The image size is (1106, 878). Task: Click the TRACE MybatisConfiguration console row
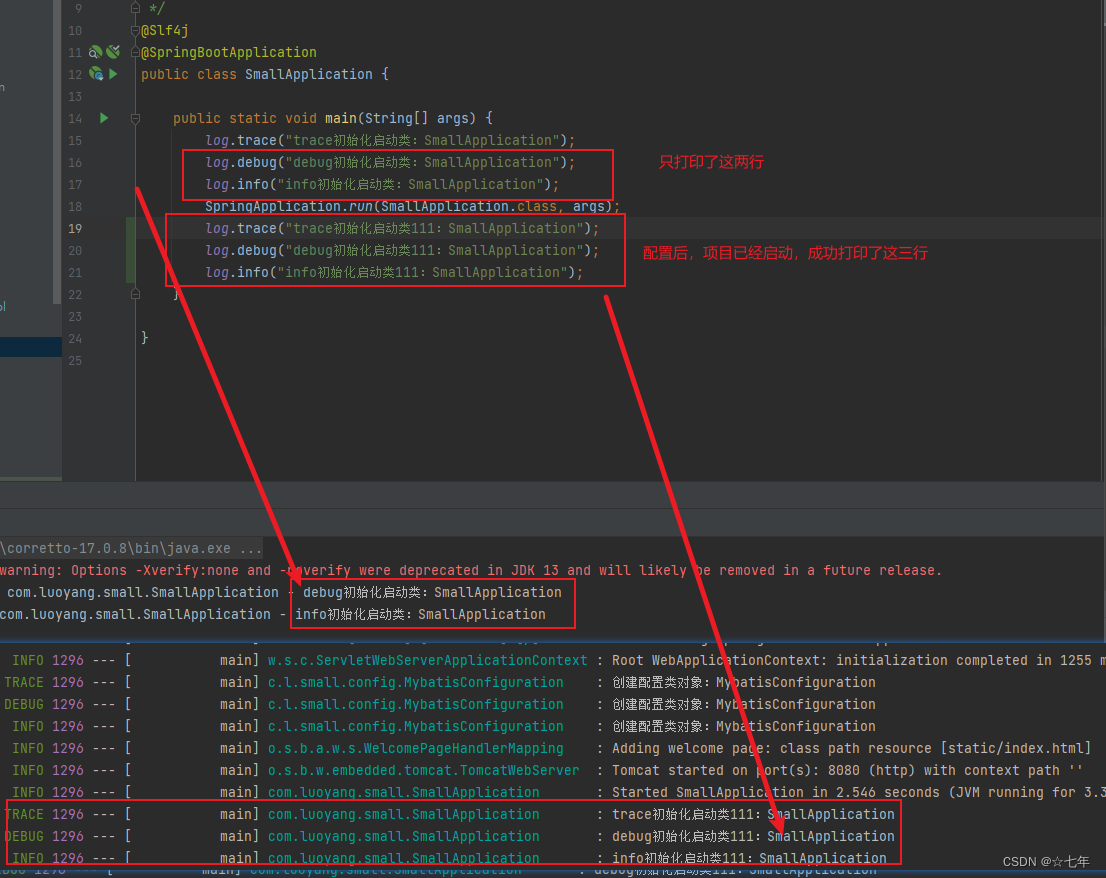440,682
